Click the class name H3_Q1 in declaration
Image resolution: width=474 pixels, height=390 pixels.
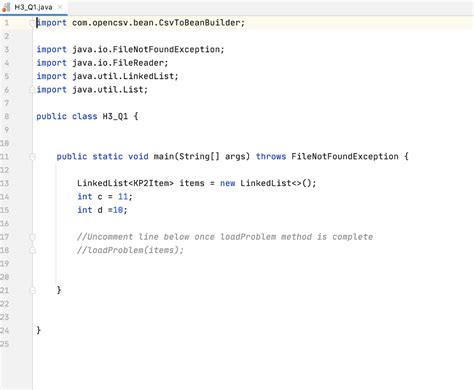[115, 116]
